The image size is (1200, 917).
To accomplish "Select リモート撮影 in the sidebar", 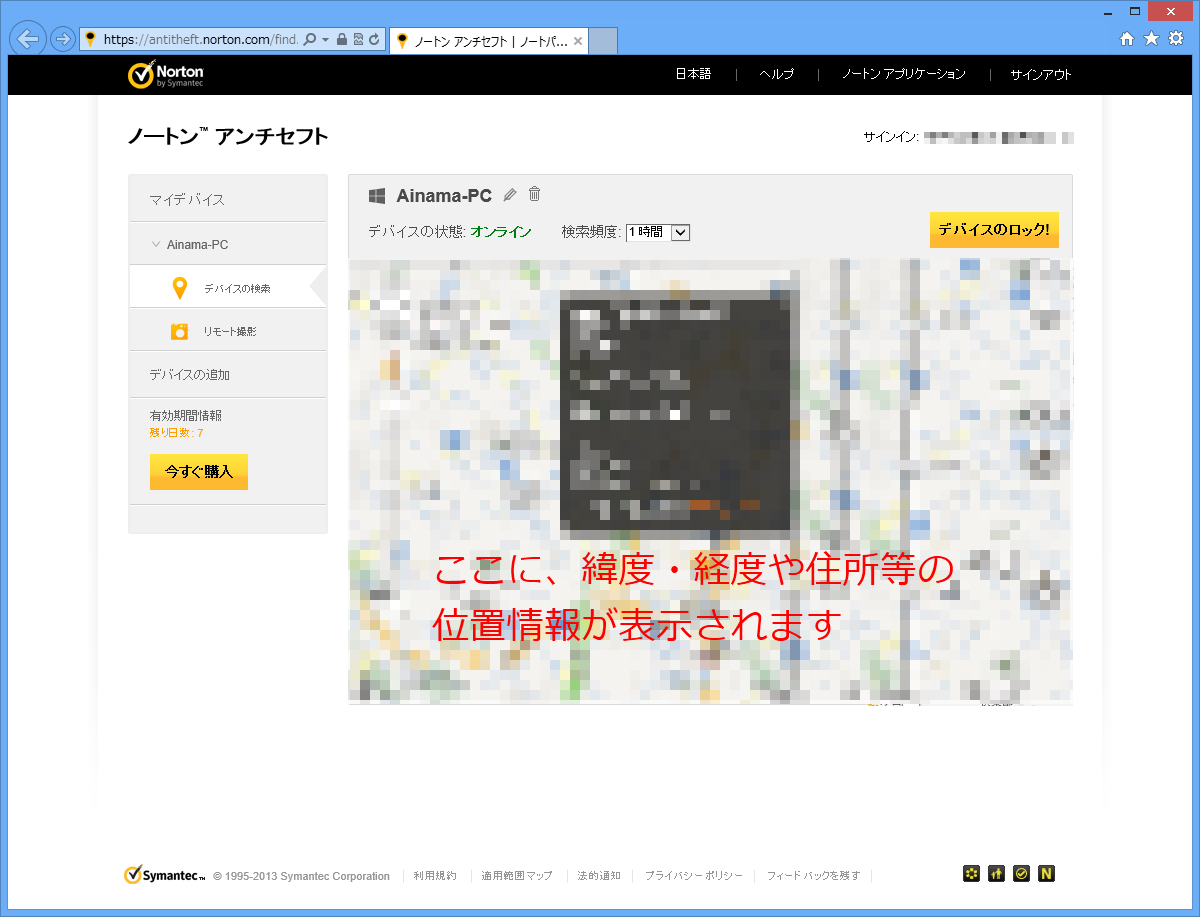I will [229, 331].
